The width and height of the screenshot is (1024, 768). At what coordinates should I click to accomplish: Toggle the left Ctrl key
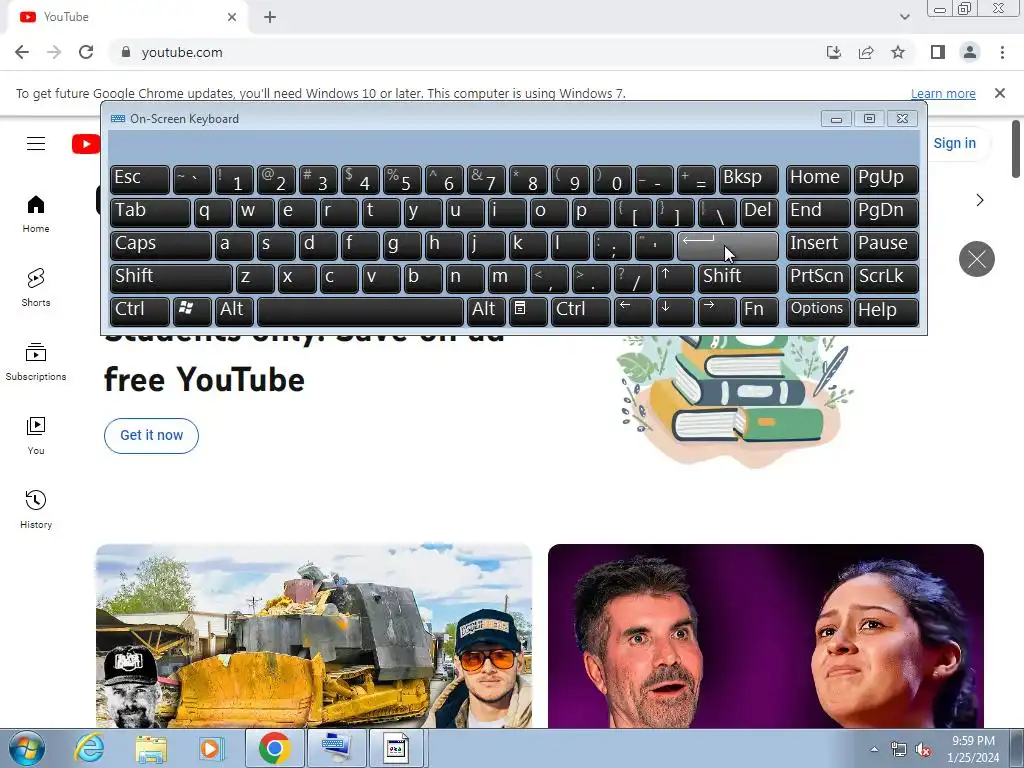[140, 311]
